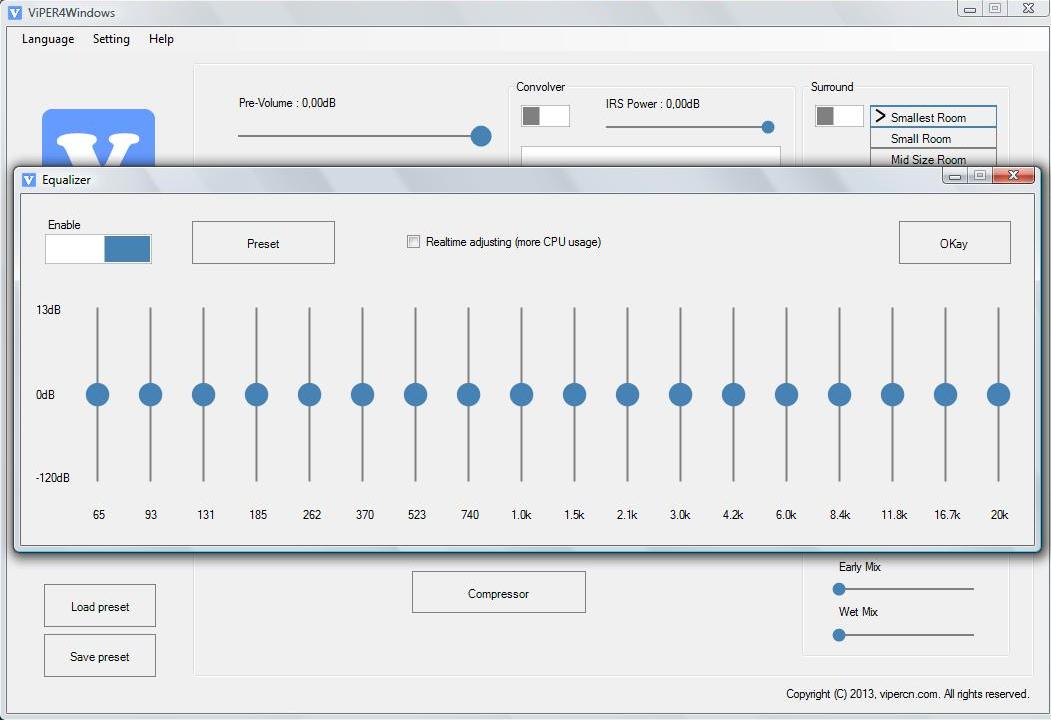Toggle the Convolver switch on
Viewport: 1051px width, 720px height.
point(545,116)
